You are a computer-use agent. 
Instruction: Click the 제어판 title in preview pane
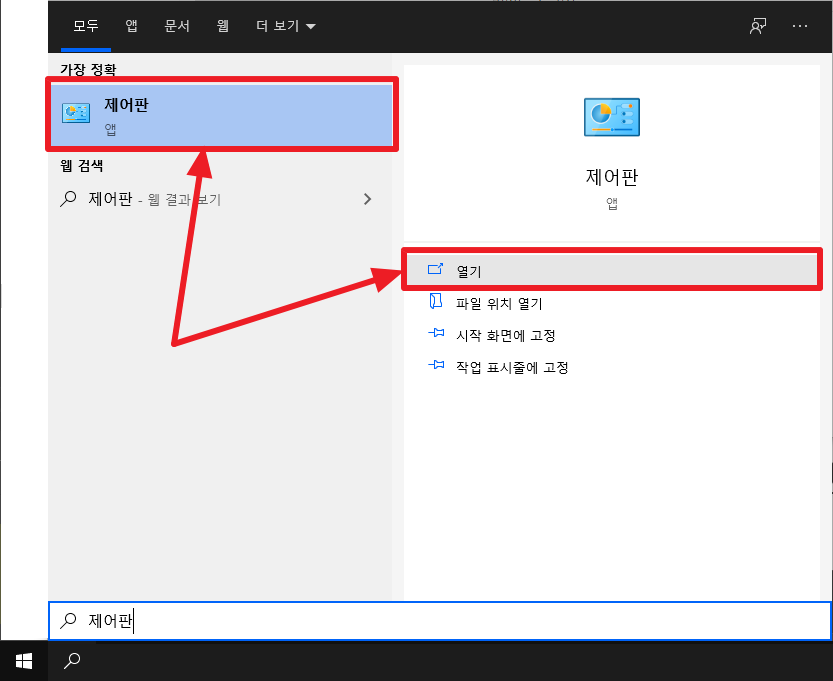611,177
